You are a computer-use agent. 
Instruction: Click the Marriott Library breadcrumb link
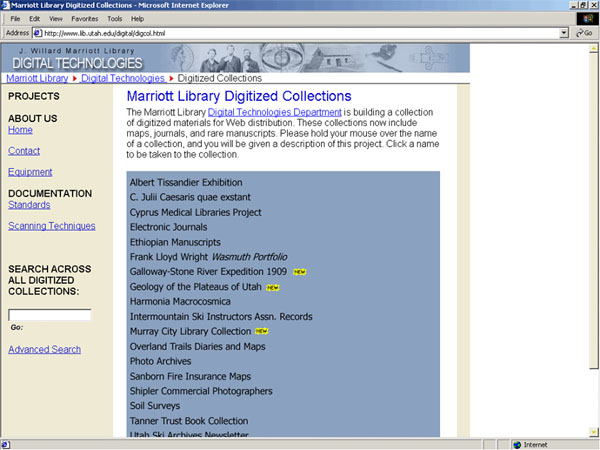tap(37, 78)
